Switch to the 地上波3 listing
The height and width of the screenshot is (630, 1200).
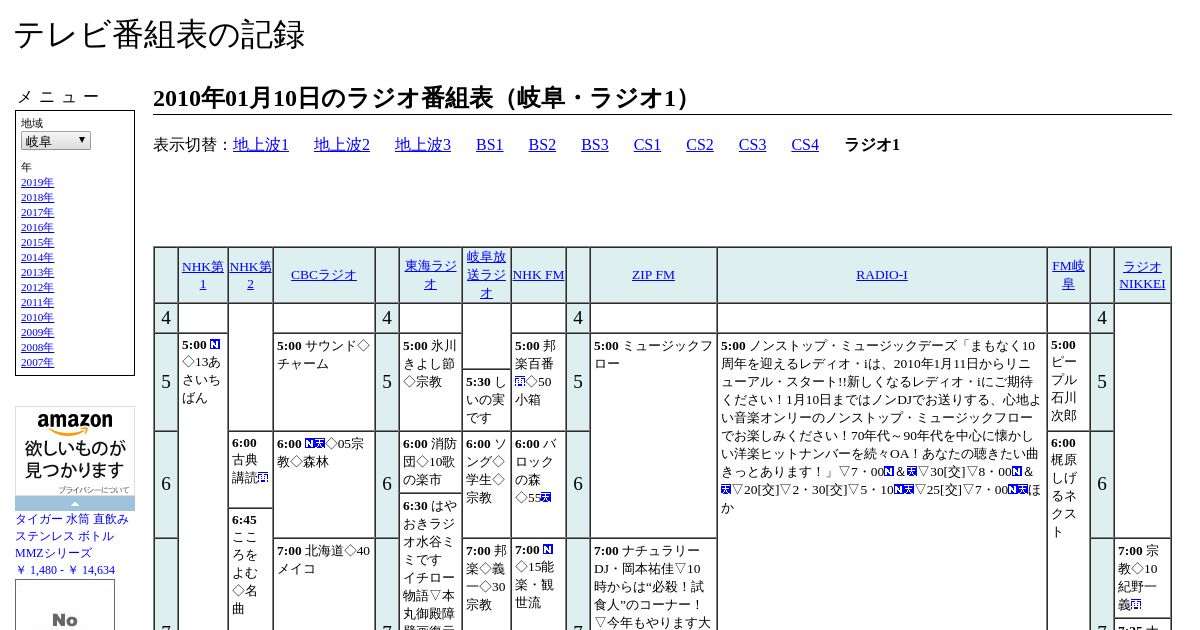[423, 145]
